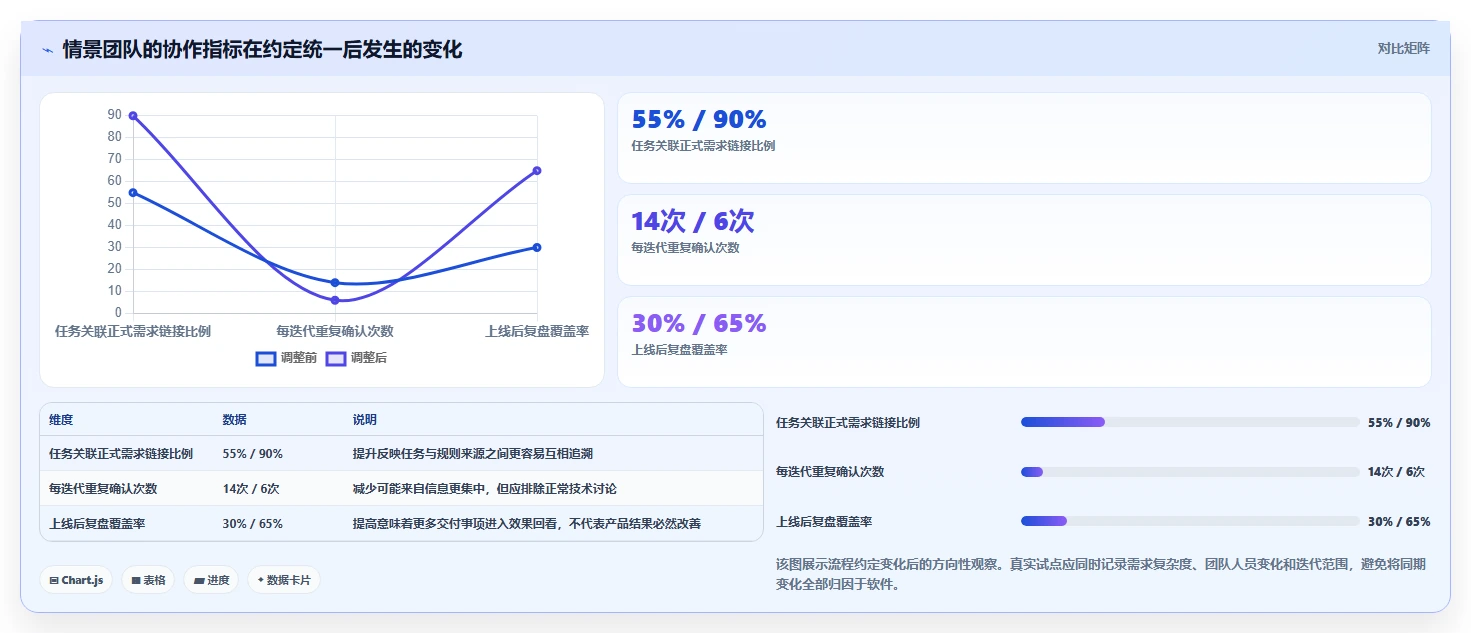Click the 说明 column header
Screen dimensions: 1471x633
(x=365, y=420)
